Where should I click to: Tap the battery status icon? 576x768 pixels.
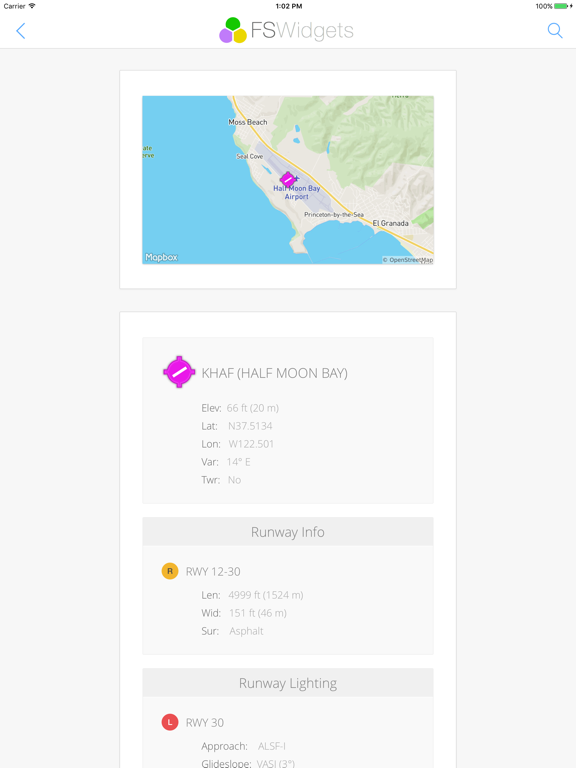(562, 6)
